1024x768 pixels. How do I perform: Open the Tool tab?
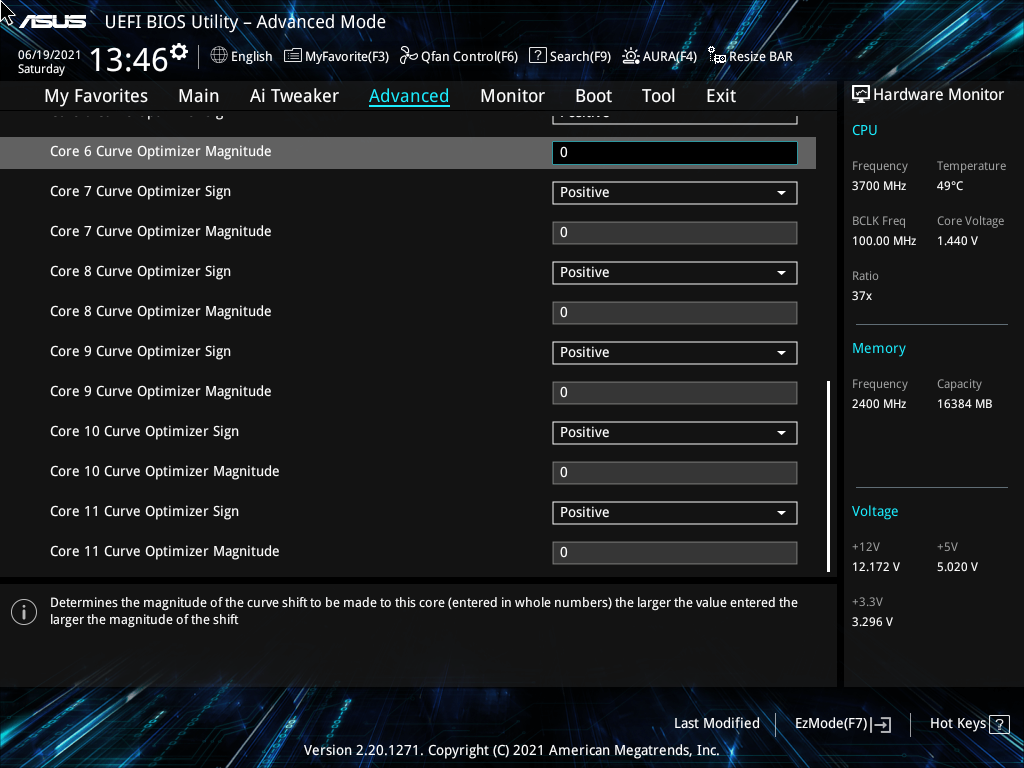click(658, 96)
